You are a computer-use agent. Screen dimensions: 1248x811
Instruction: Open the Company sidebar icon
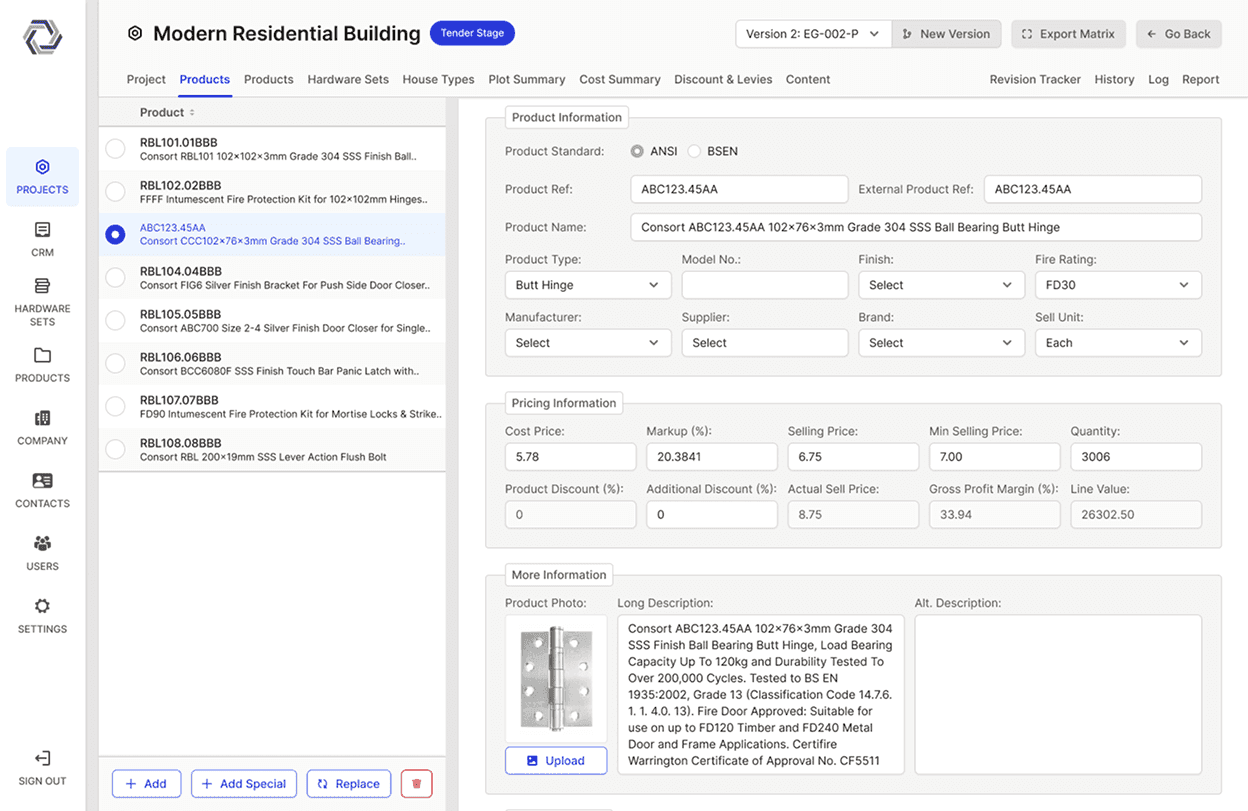[42, 418]
